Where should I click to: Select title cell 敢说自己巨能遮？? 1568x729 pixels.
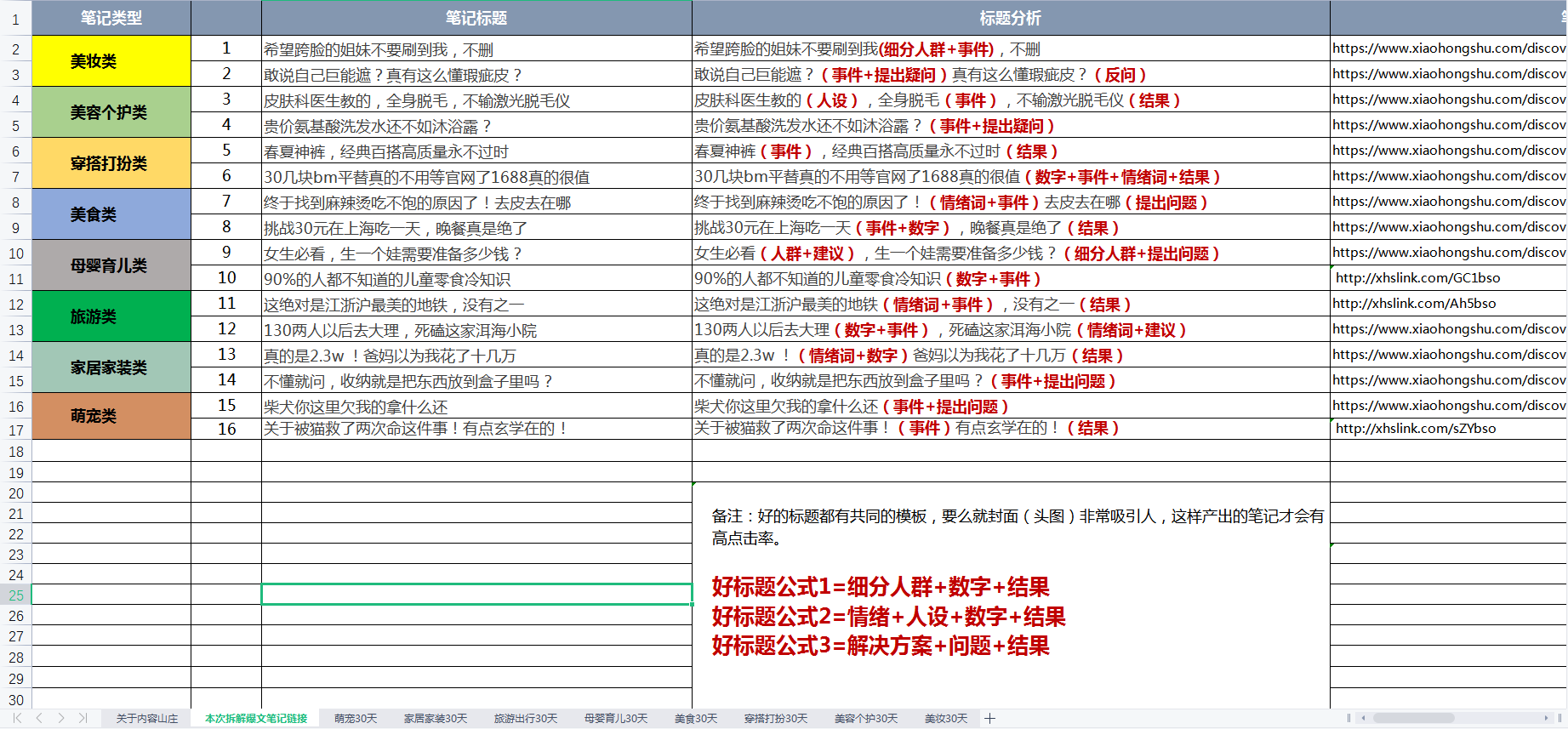click(x=476, y=75)
